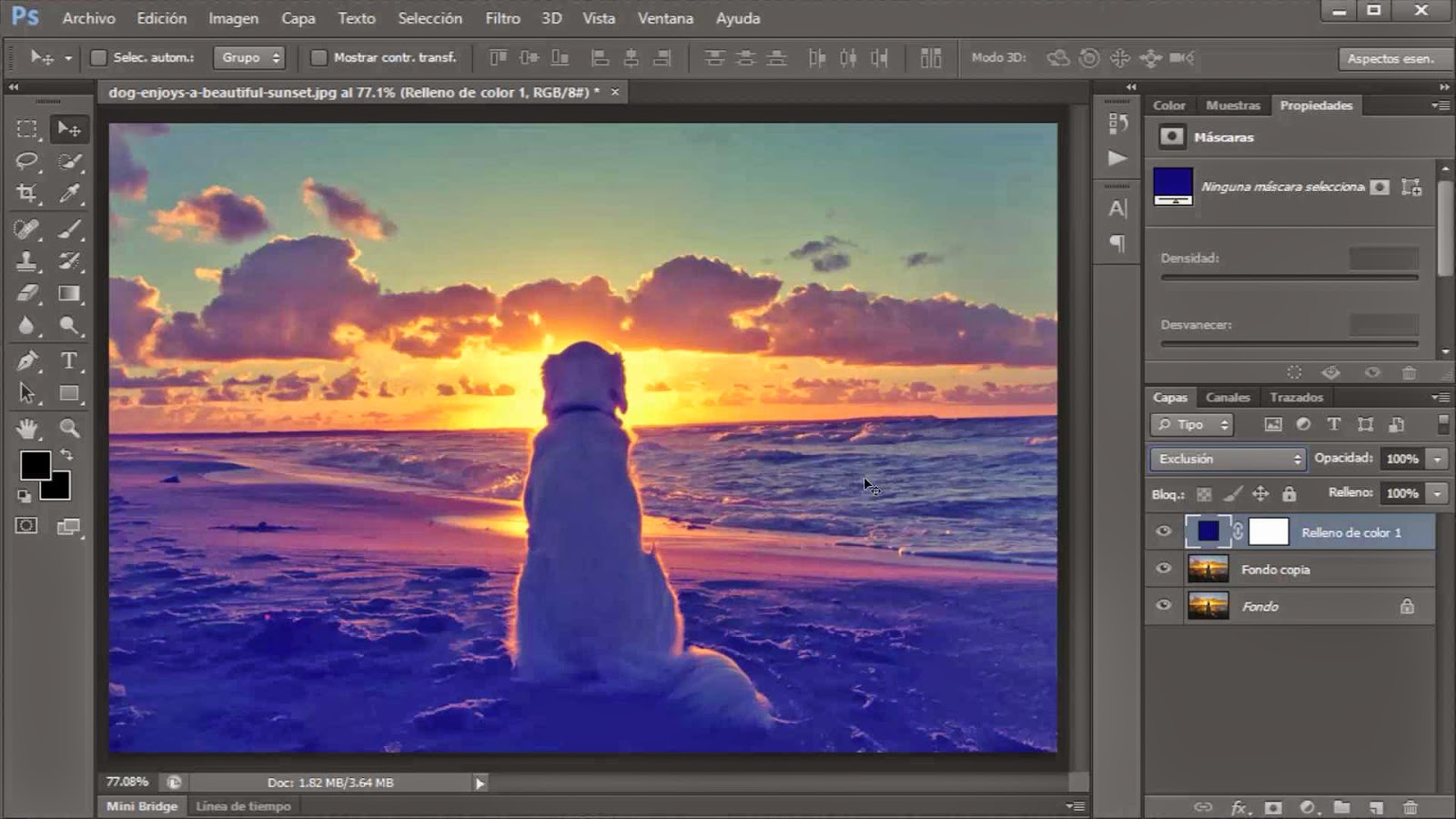The height and width of the screenshot is (819, 1456).
Task: Select the Zoom tool
Action: (69, 428)
